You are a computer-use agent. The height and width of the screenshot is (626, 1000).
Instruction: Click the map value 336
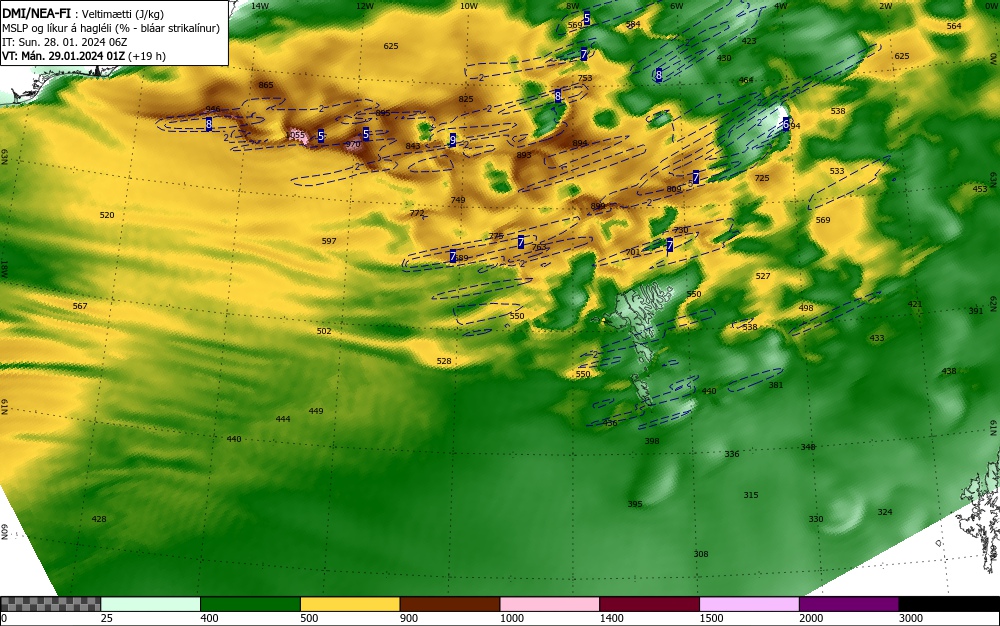(x=732, y=454)
